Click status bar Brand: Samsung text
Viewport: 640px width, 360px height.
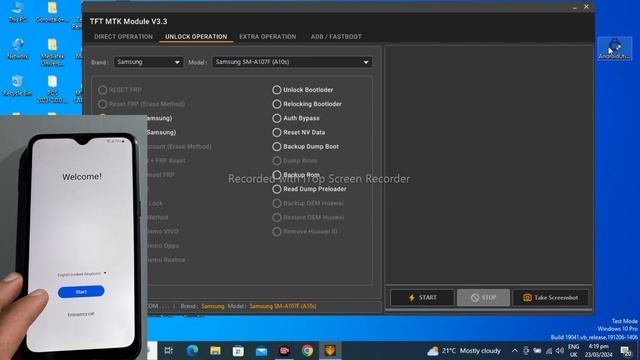[x=202, y=306]
